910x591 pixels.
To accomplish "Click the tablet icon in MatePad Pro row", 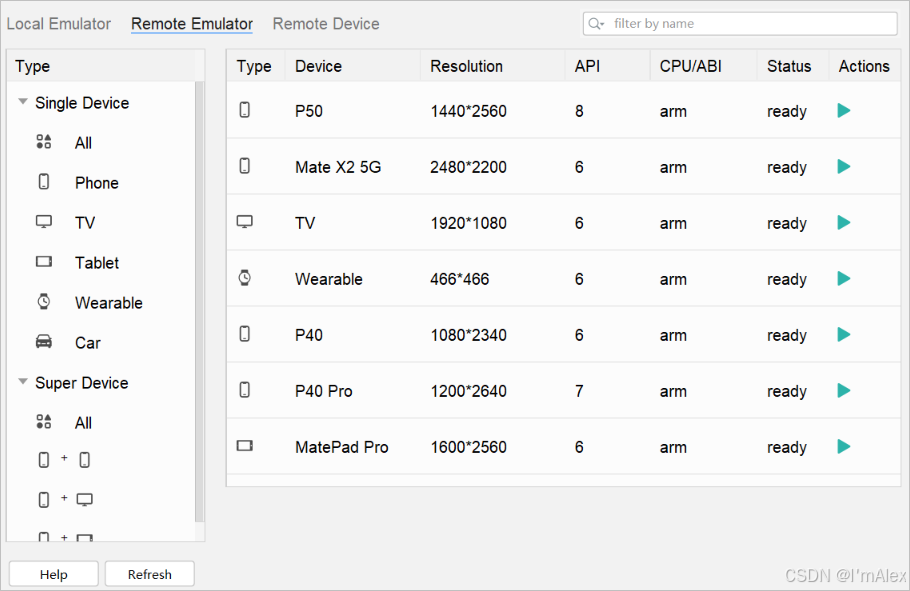I will pyautogui.click(x=245, y=446).
